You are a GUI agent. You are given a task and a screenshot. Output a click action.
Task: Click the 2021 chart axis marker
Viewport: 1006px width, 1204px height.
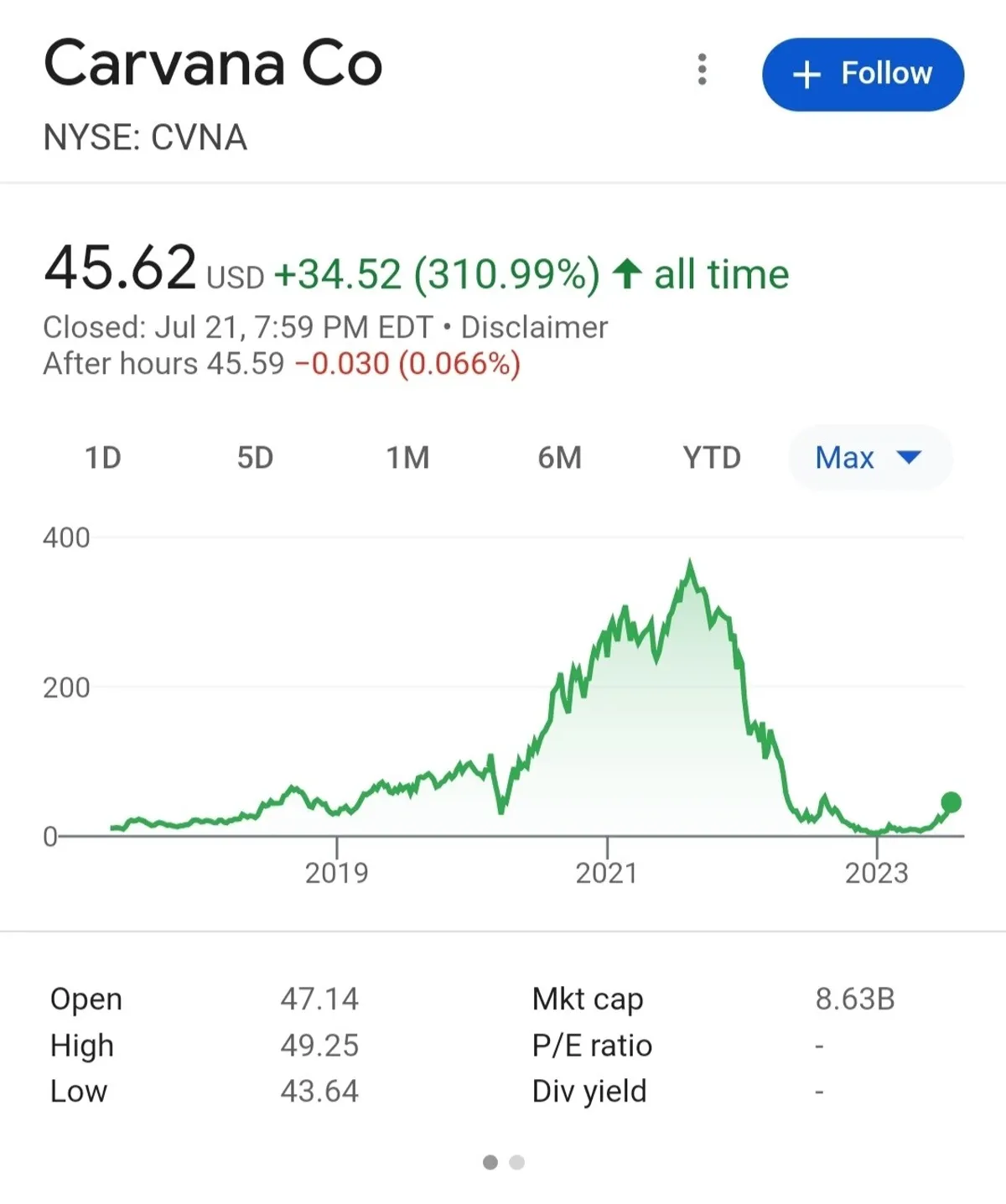point(606,873)
